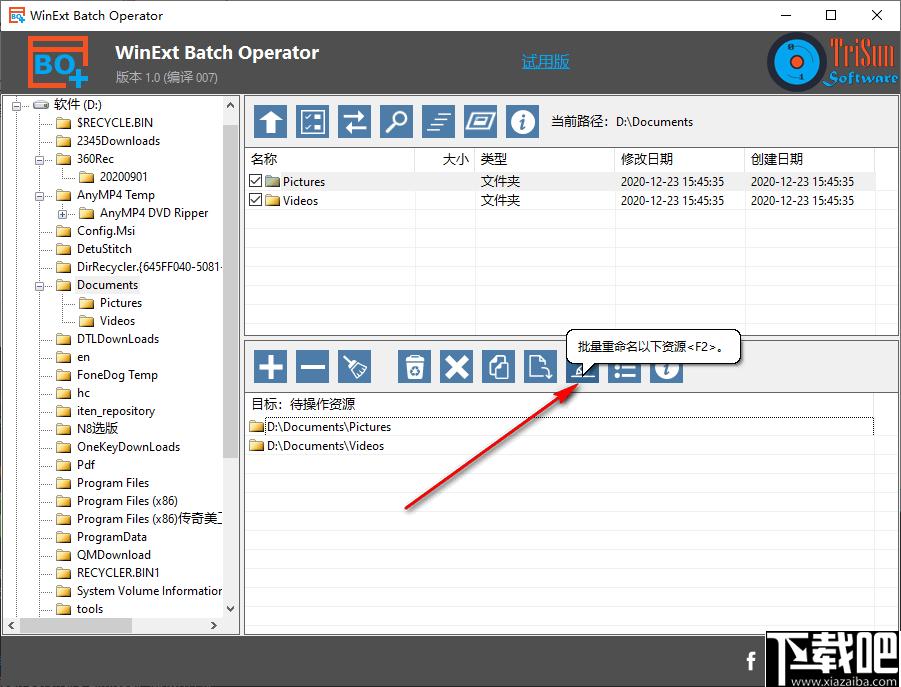The height and width of the screenshot is (687, 901).
Task: Collapse the Documents folder node
Action: [x=40, y=285]
